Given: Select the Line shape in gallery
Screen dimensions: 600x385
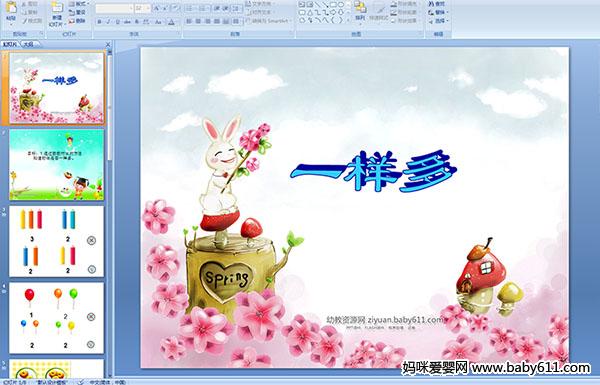Looking at the screenshot, I should pyautogui.click(x=318, y=5).
